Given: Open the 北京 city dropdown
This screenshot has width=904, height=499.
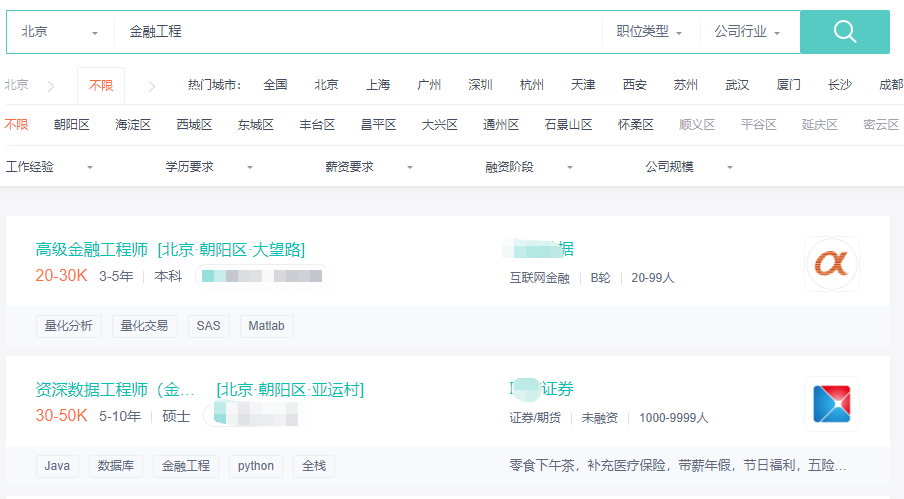Looking at the screenshot, I should click(x=60, y=32).
